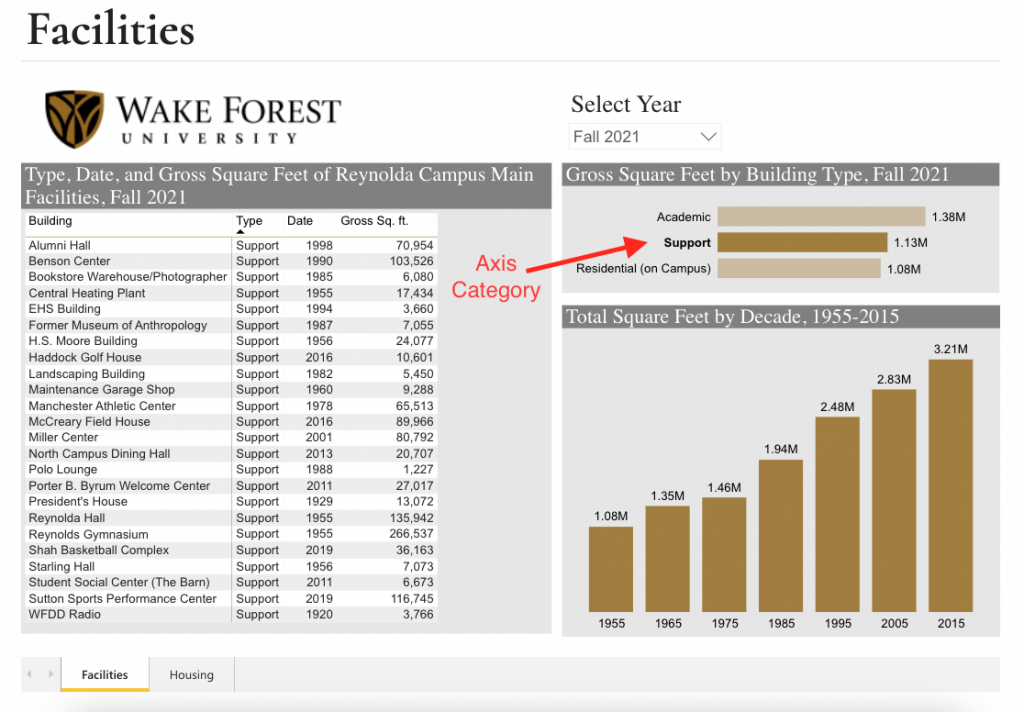Click the Residential (on Campus) axis label
This screenshot has width=1024, height=712.
click(643, 268)
